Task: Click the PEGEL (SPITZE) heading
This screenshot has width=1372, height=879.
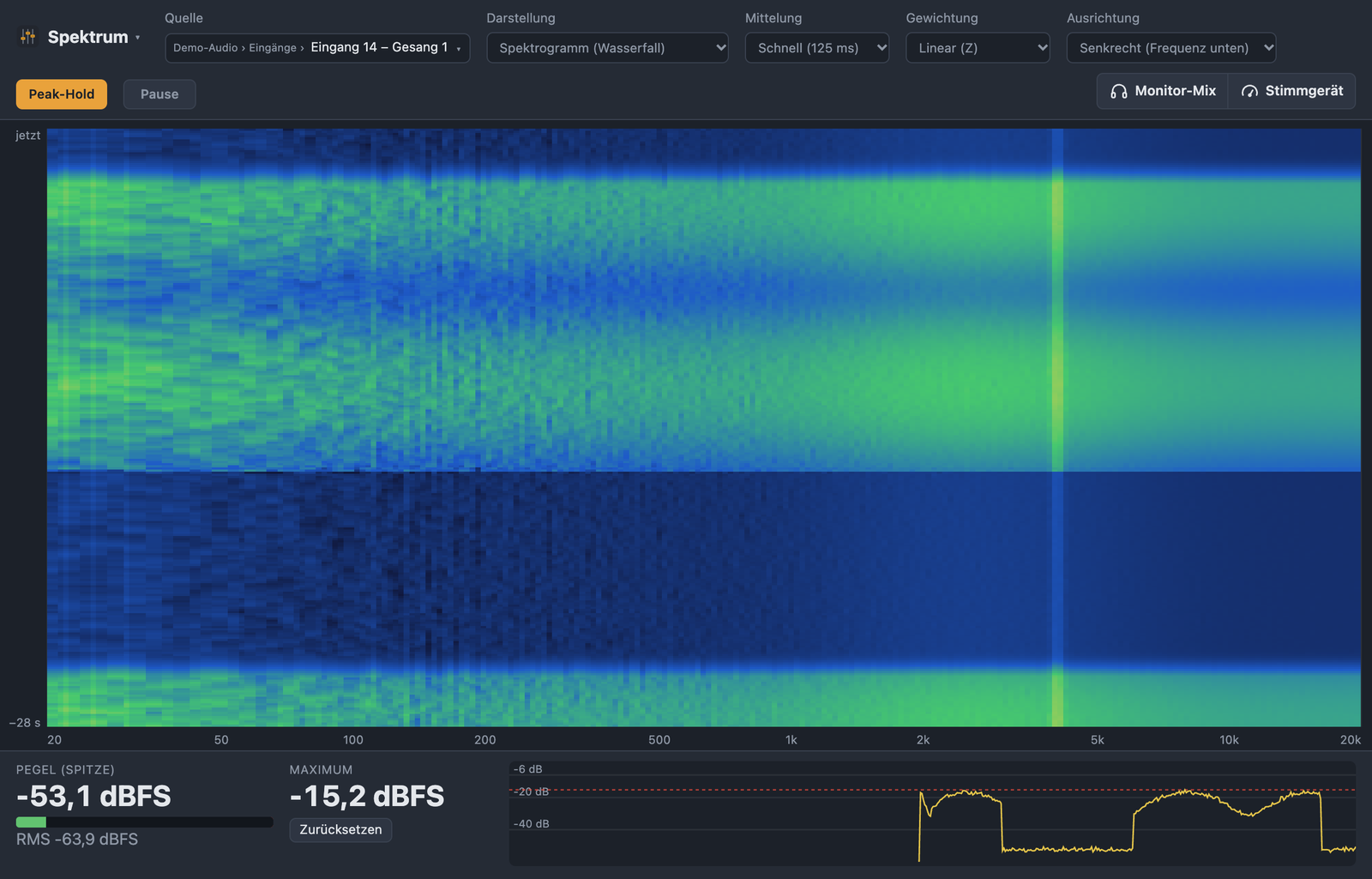Action: (65, 770)
